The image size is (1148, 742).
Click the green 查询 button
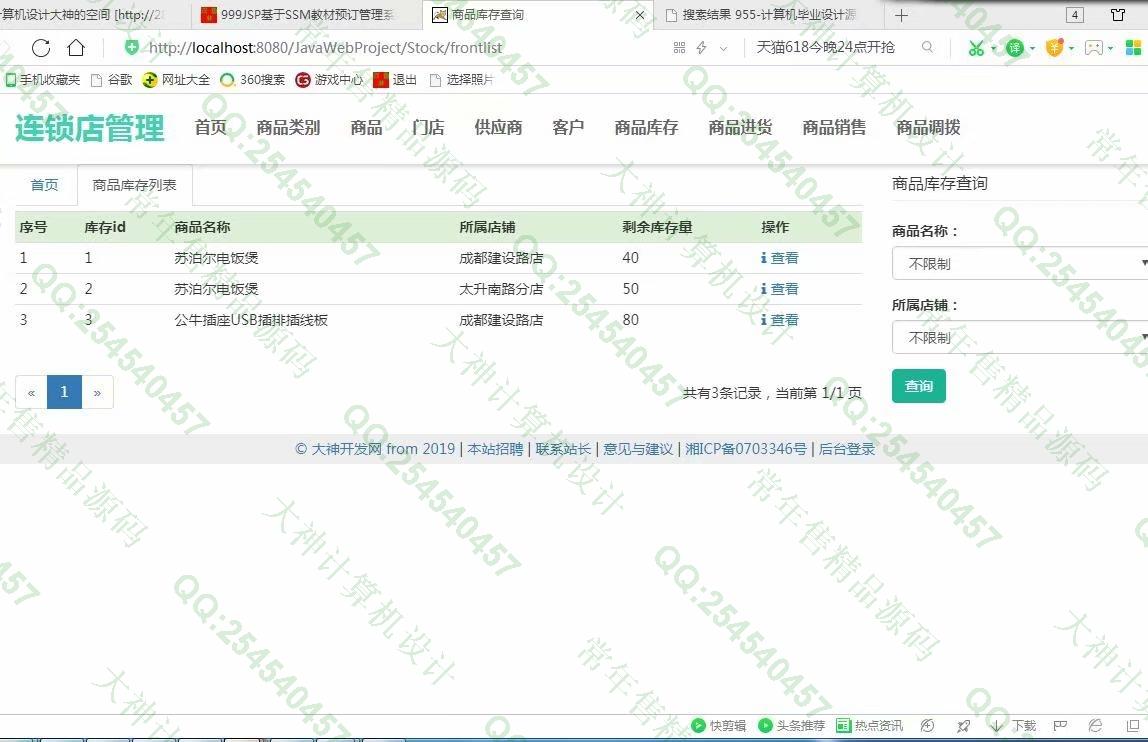(x=919, y=386)
